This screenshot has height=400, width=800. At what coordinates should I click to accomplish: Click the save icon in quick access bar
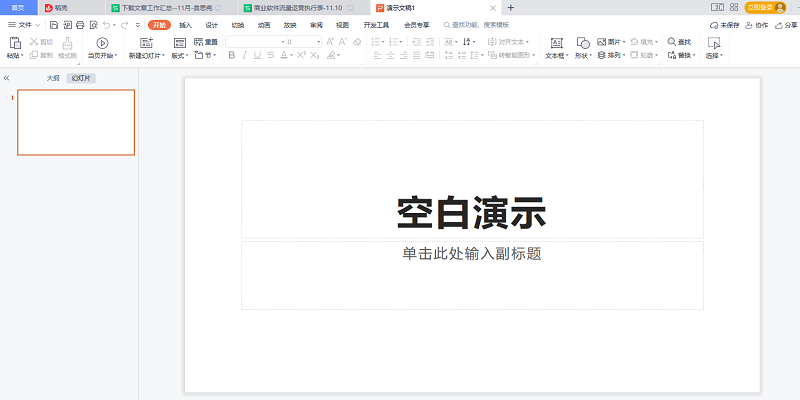(54, 24)
